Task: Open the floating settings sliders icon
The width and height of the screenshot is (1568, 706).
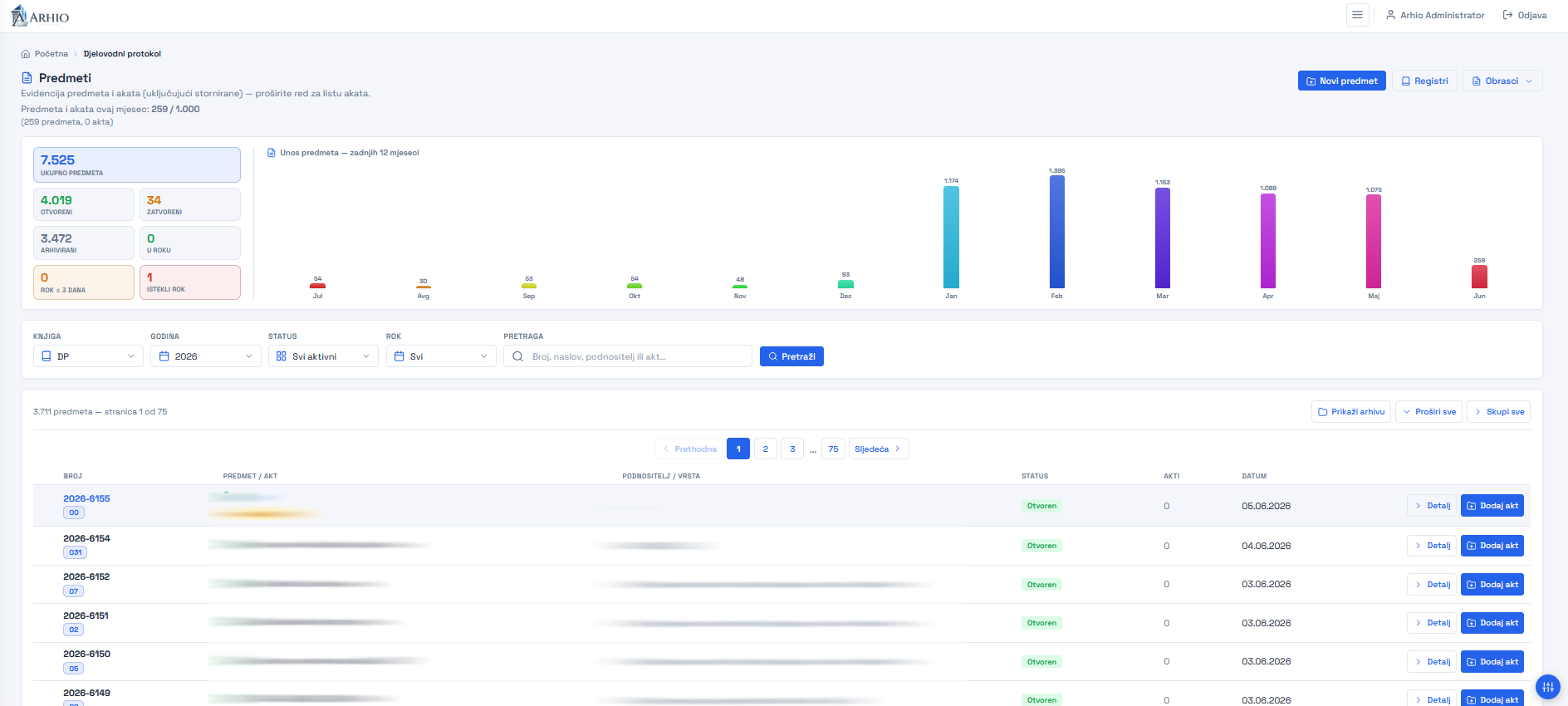Action: (x=1547, y=687)
